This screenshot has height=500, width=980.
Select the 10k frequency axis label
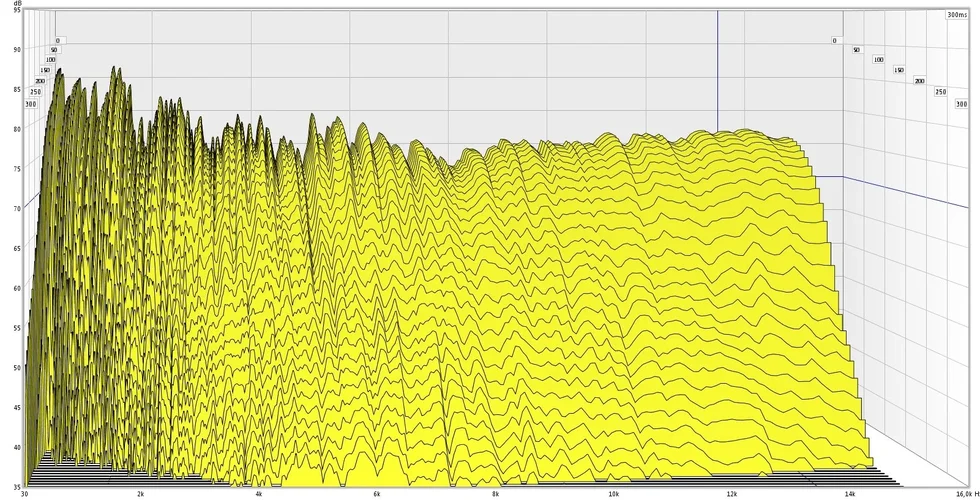coord(614,494)
